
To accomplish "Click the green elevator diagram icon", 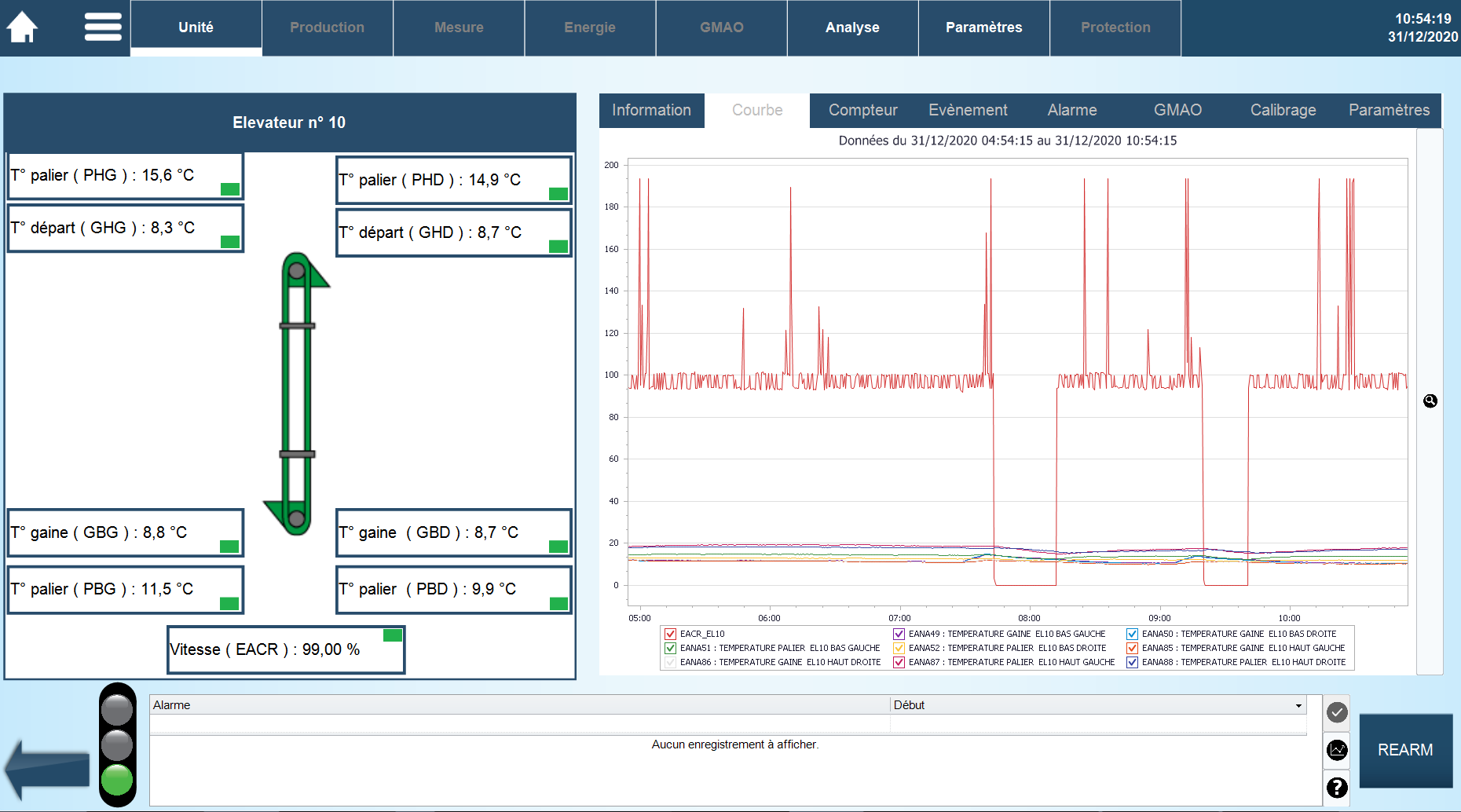I will (x=297, y=394).
